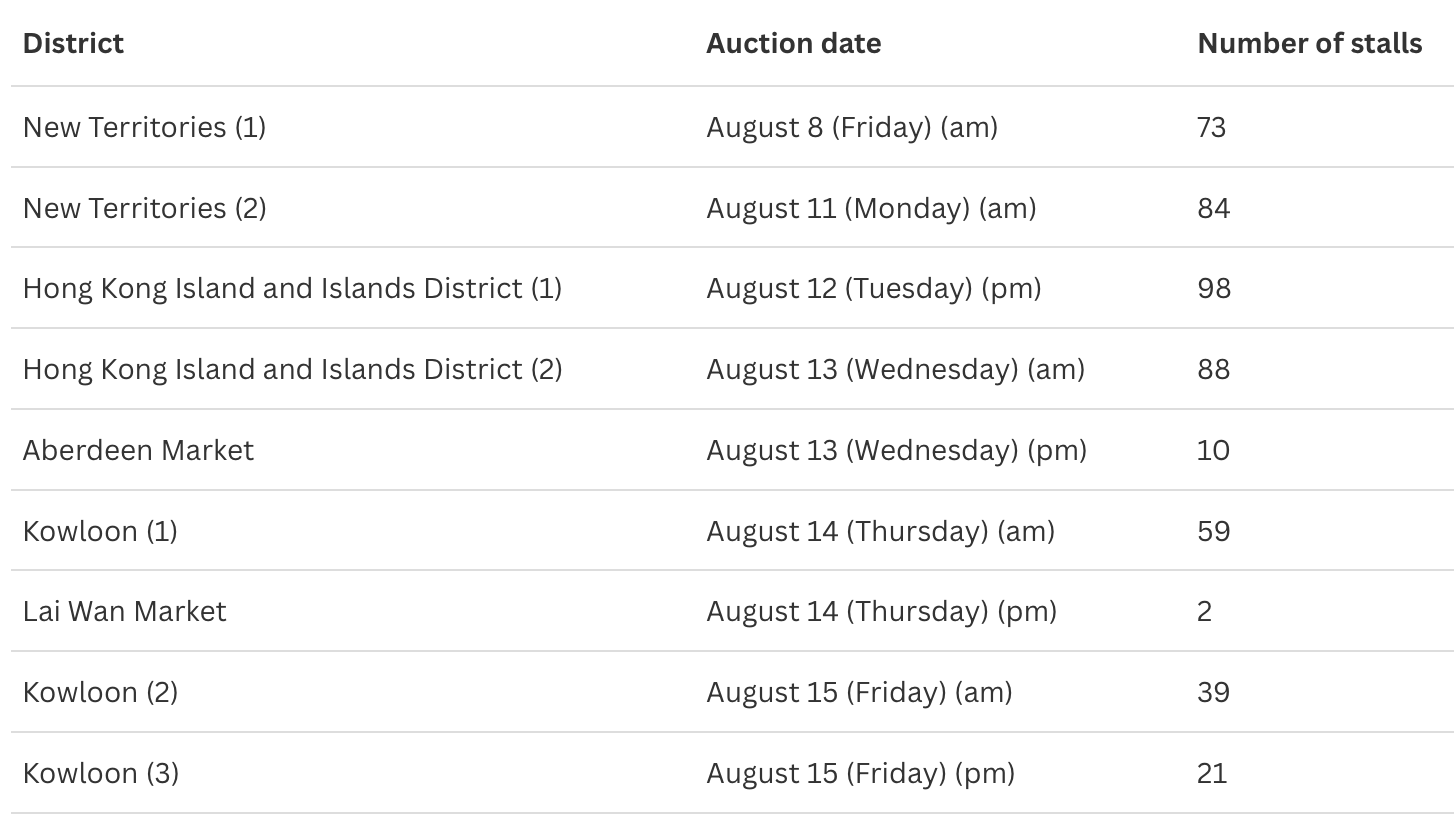Click the Number of stalls column header

[1309, 44]
